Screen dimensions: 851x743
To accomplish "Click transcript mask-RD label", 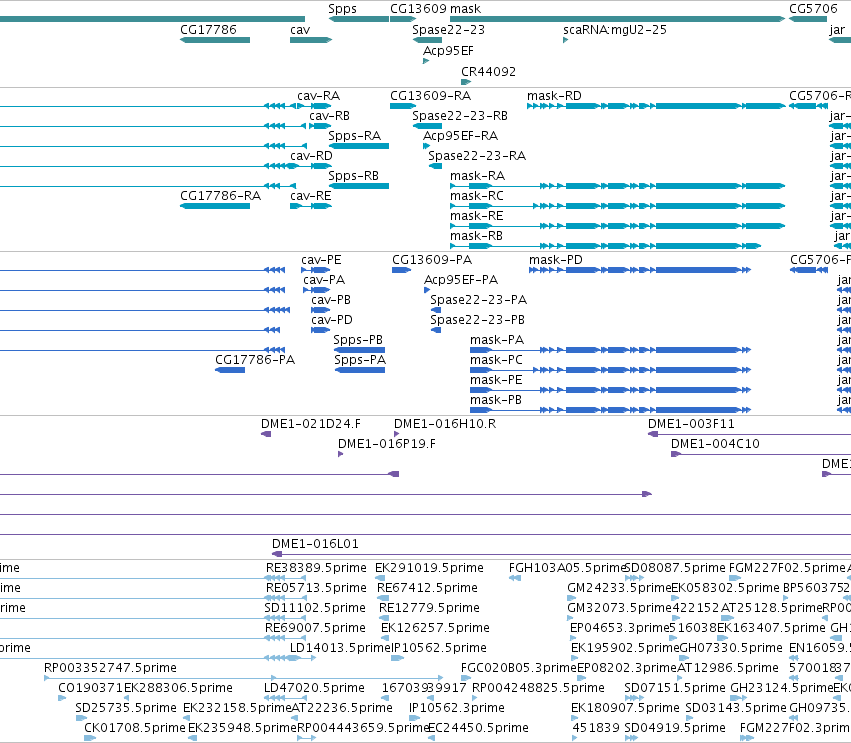I will click(x=555, y=96).
